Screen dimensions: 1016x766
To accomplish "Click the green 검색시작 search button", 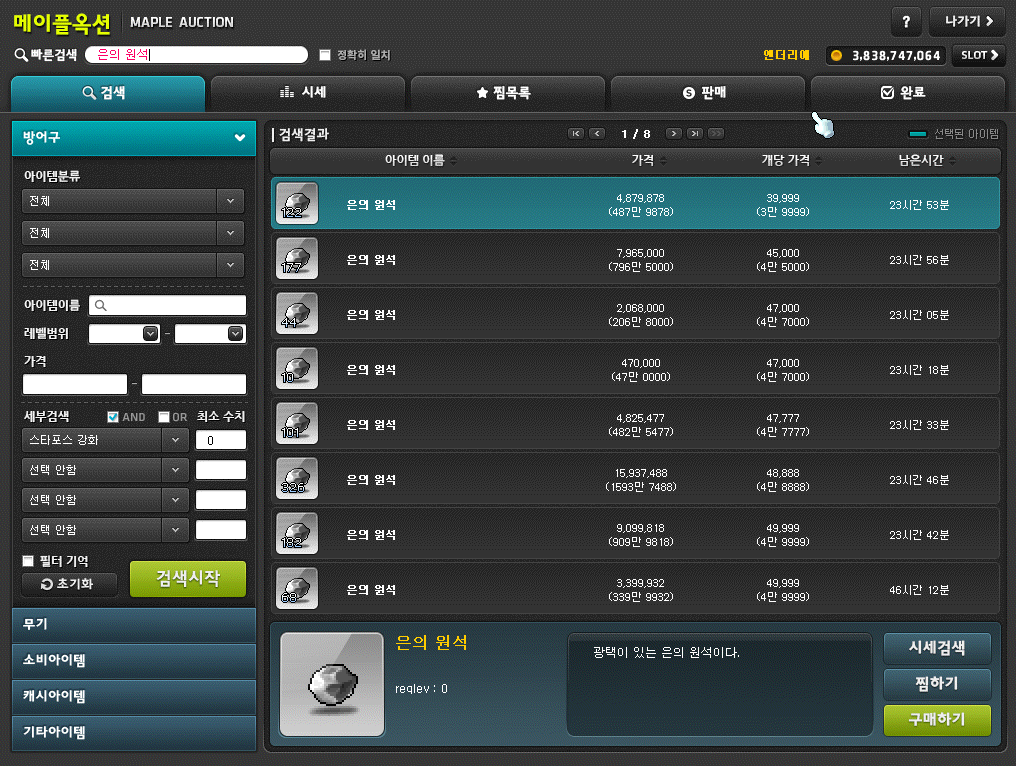I will tap(188, 579).
